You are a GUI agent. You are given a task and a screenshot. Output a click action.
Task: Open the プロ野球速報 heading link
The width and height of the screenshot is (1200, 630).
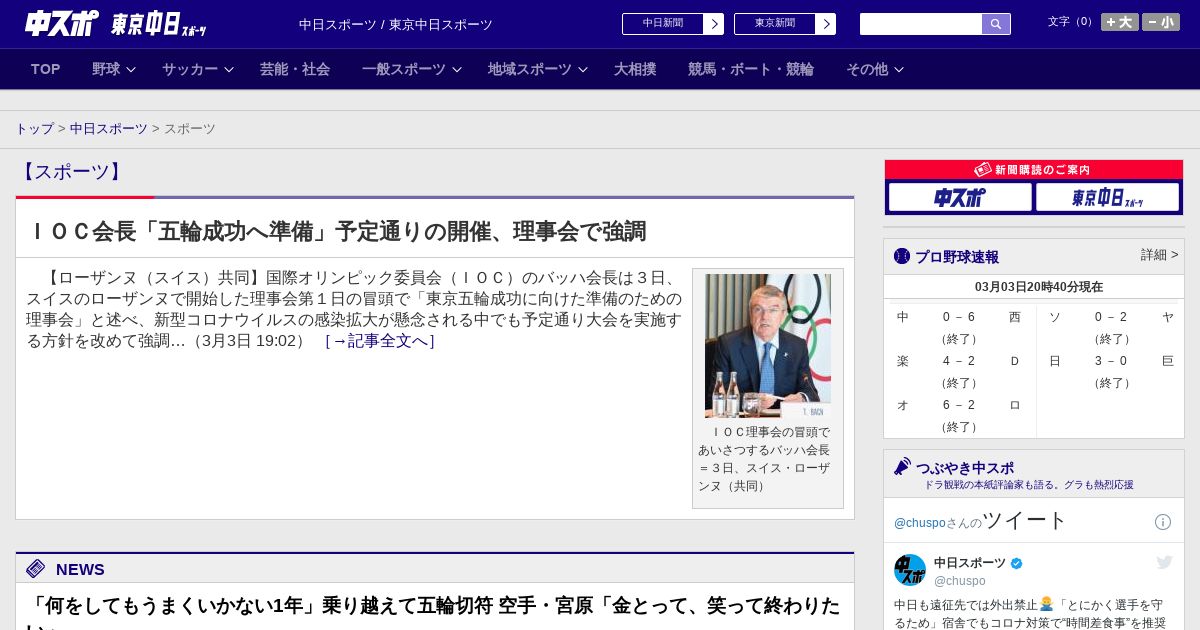(x=957, y=257)
